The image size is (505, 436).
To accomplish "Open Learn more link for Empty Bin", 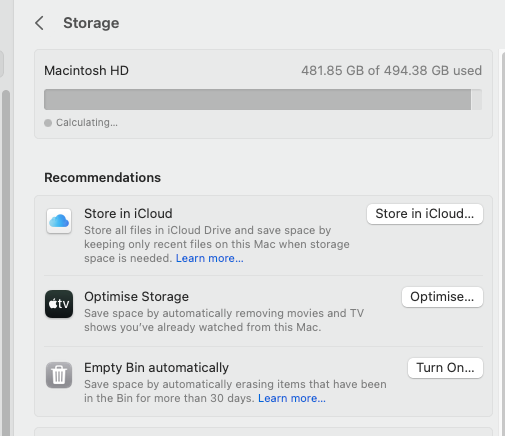I will point(292,398).
